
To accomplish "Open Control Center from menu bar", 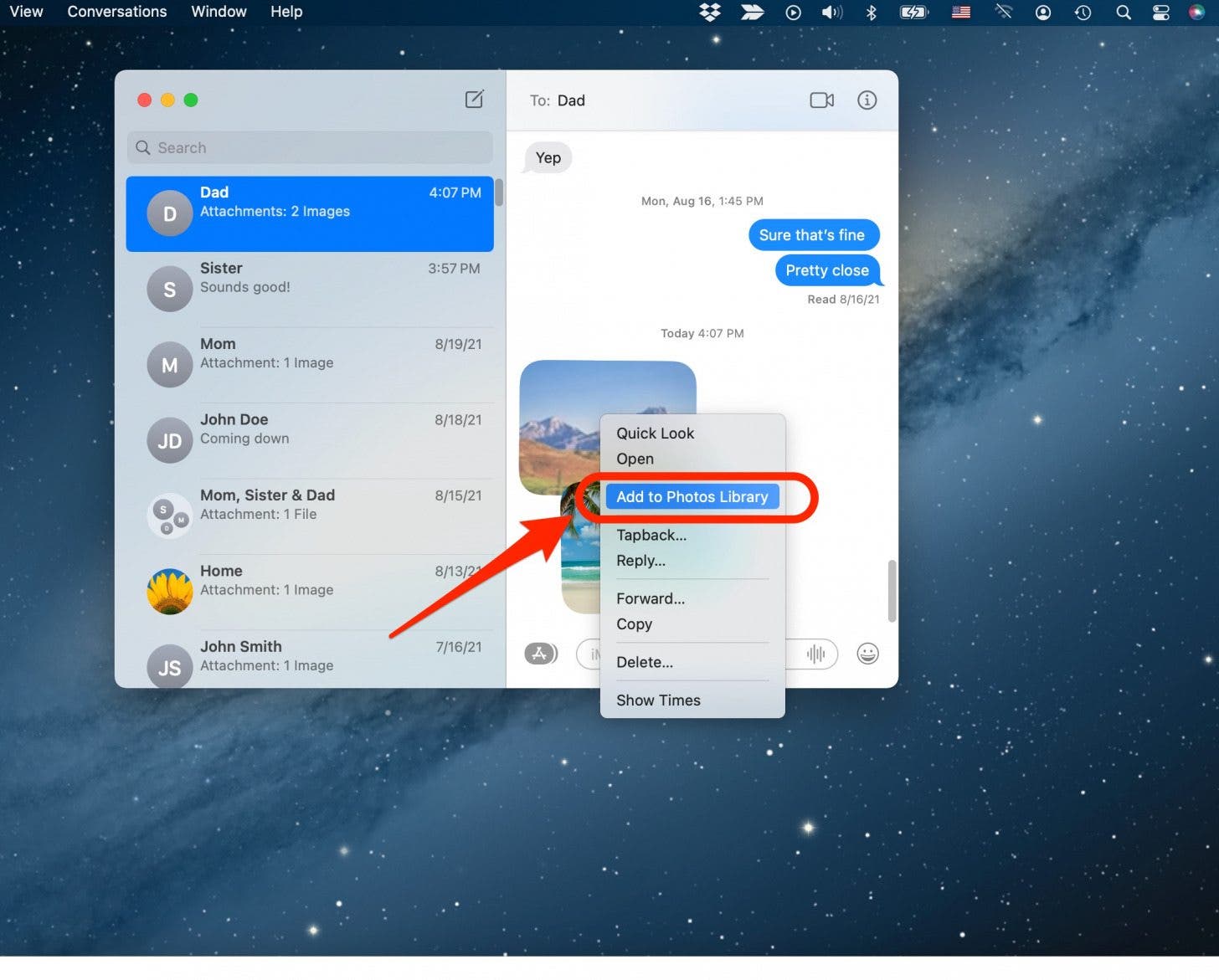I will click(1160, 12).
